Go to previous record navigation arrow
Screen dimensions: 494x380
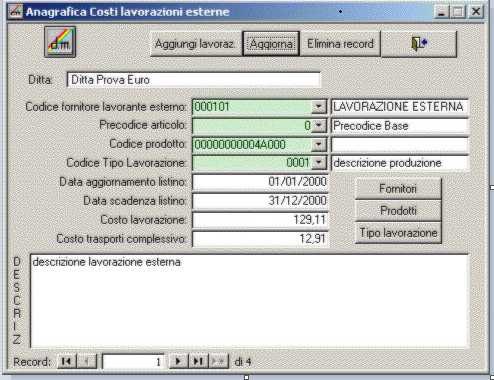tap(87, 361)
